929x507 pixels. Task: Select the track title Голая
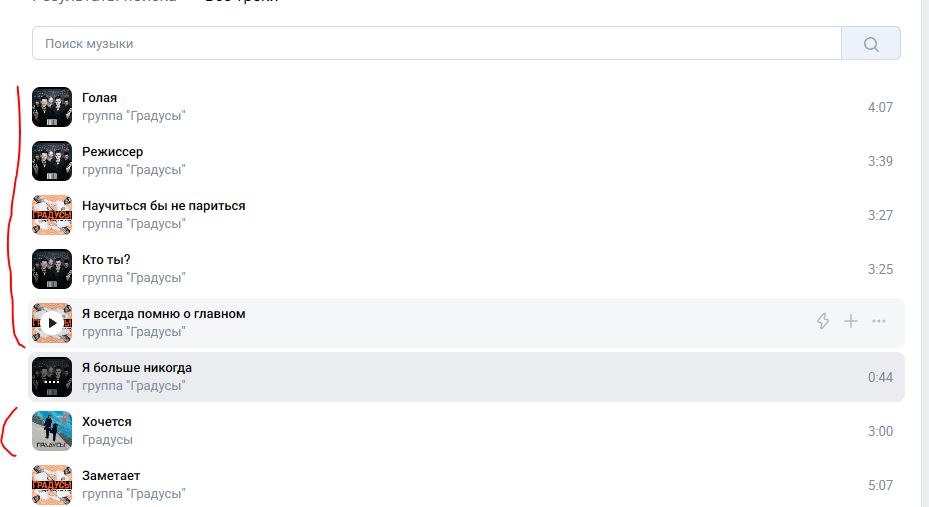100,98
